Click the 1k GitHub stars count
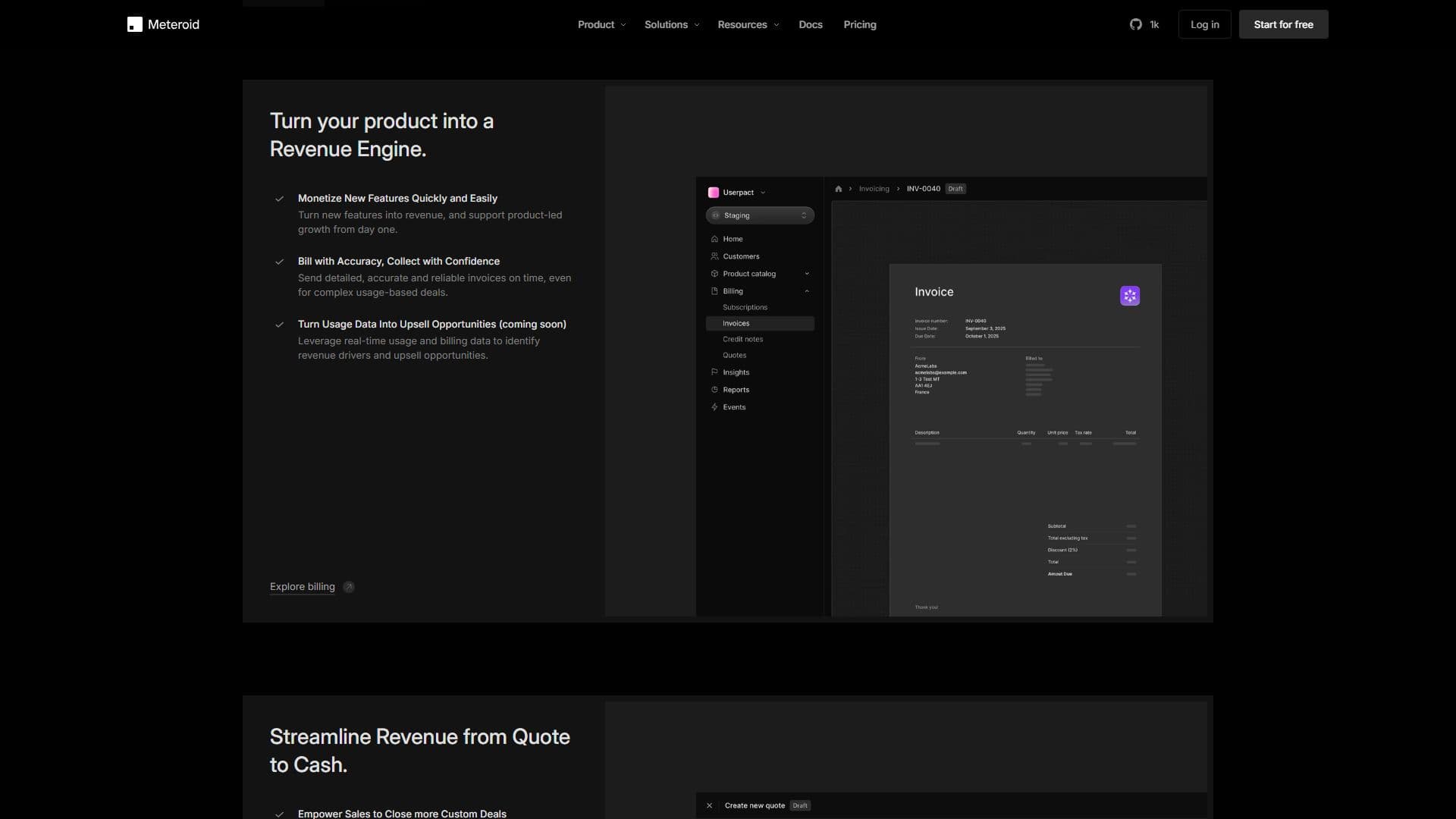Screen dimensions: 1456x819 [1154, 25]
